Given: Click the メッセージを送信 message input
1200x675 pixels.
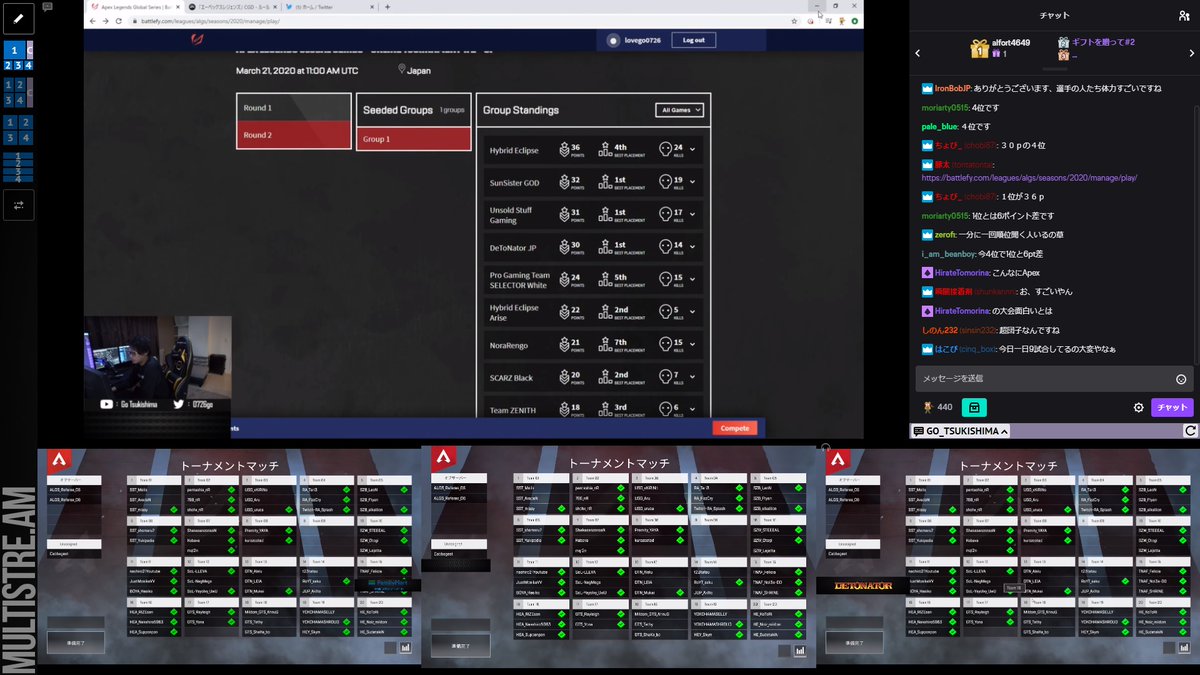Looking at the screenshot, I should pyautogui.click(x=1054, y=378).
